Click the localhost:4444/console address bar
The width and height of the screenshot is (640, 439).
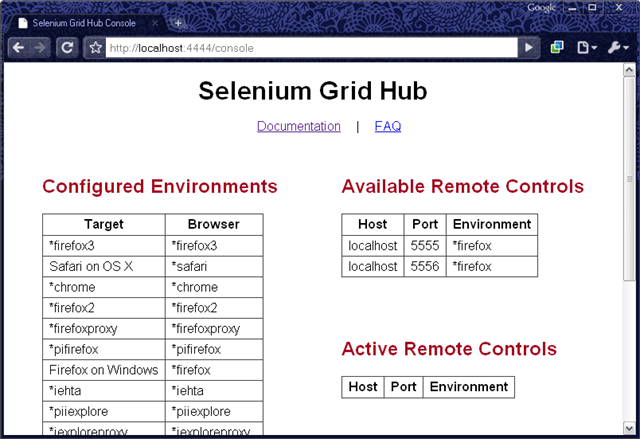[x=311, y=48]
